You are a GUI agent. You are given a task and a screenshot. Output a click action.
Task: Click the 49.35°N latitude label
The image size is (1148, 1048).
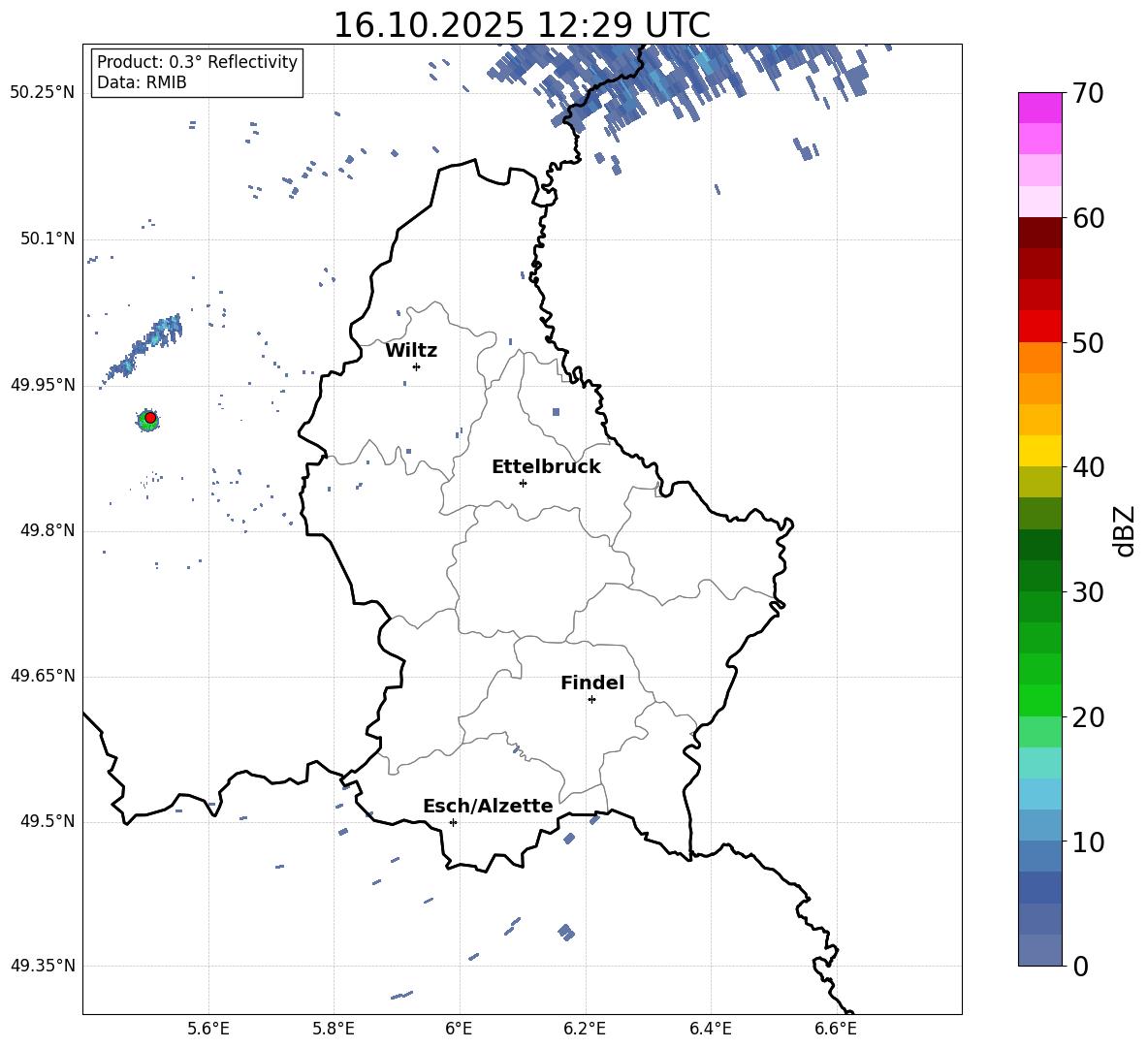click(x=42, y=966)
